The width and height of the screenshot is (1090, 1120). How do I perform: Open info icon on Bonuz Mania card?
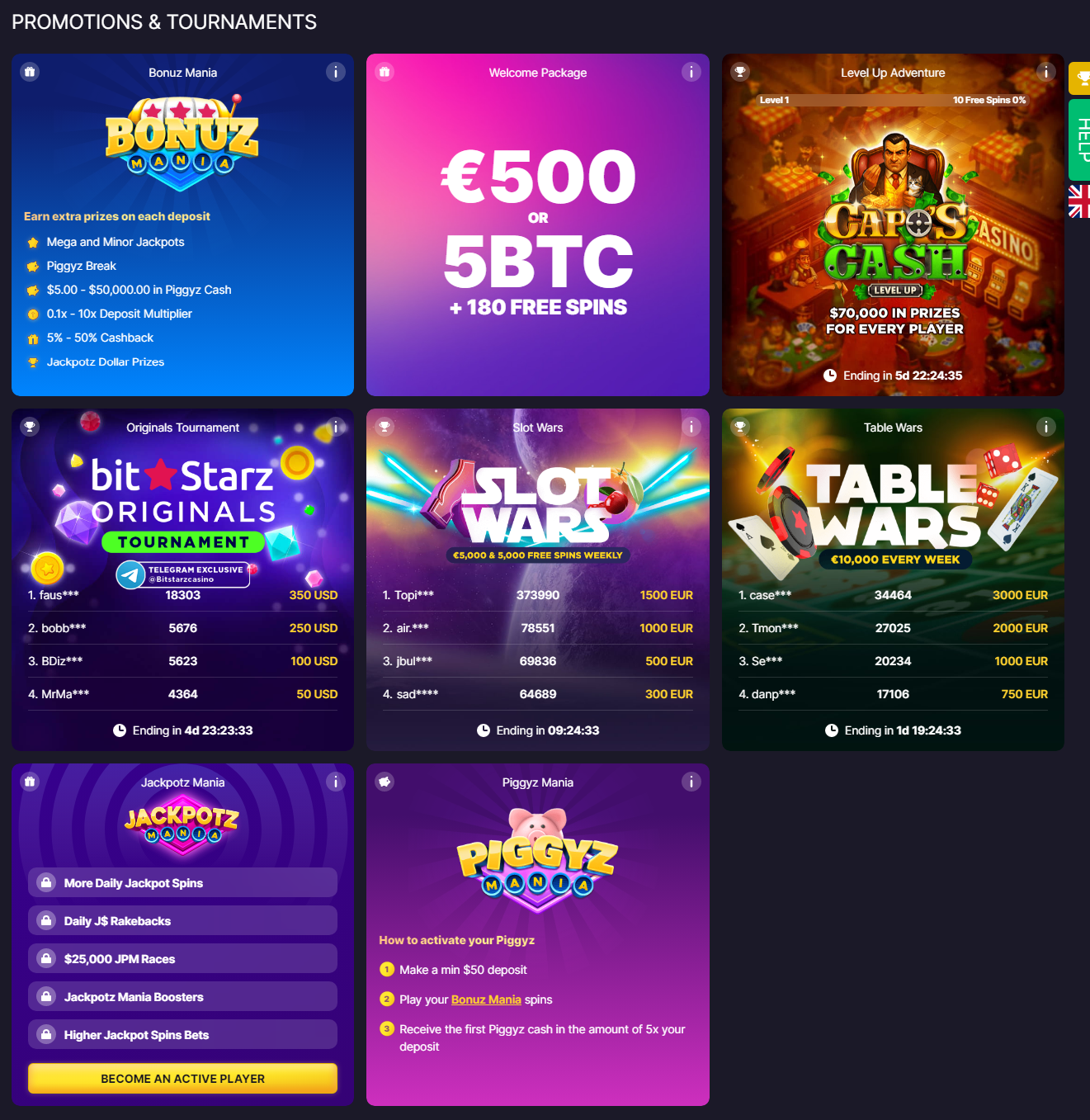coord(335,72)
